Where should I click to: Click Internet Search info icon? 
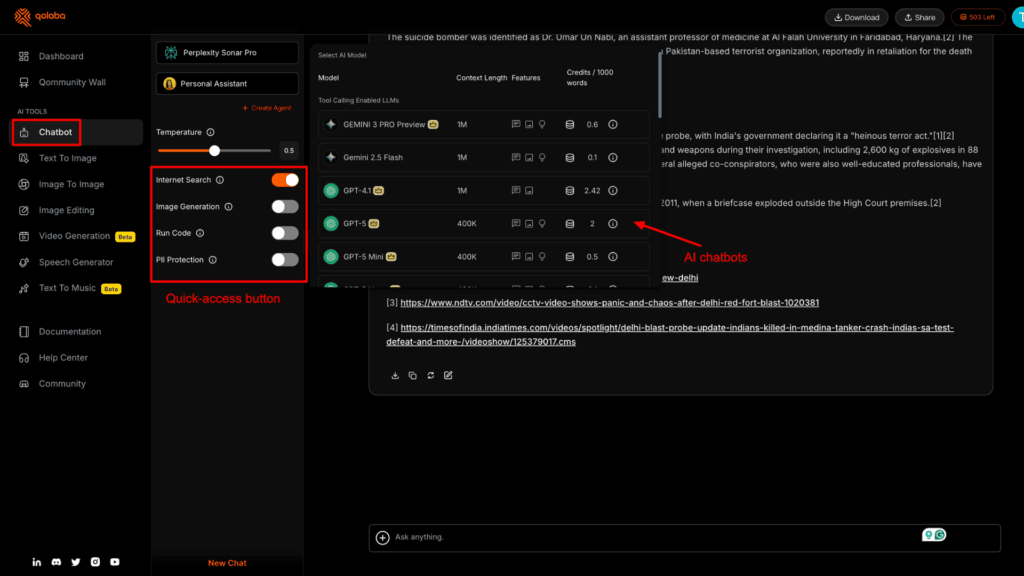point(220,180)
